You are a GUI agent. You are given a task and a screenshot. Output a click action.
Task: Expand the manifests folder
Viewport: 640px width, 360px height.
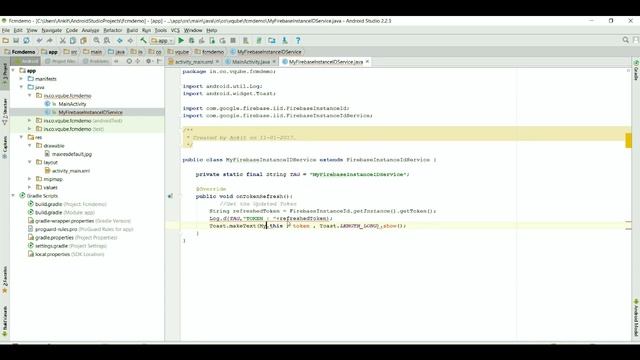22,79
